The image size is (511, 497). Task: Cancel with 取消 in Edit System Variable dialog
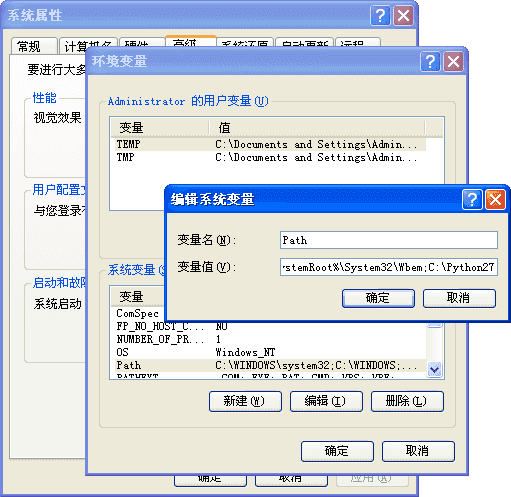(x=459, y=298)
